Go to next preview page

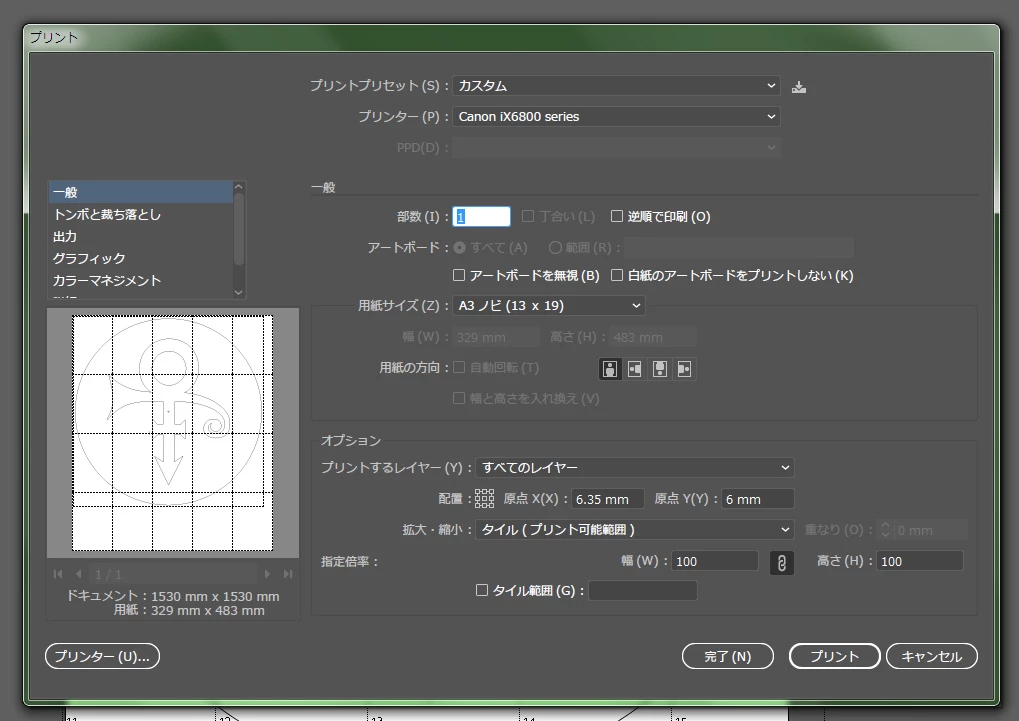[x=266, y=574]
